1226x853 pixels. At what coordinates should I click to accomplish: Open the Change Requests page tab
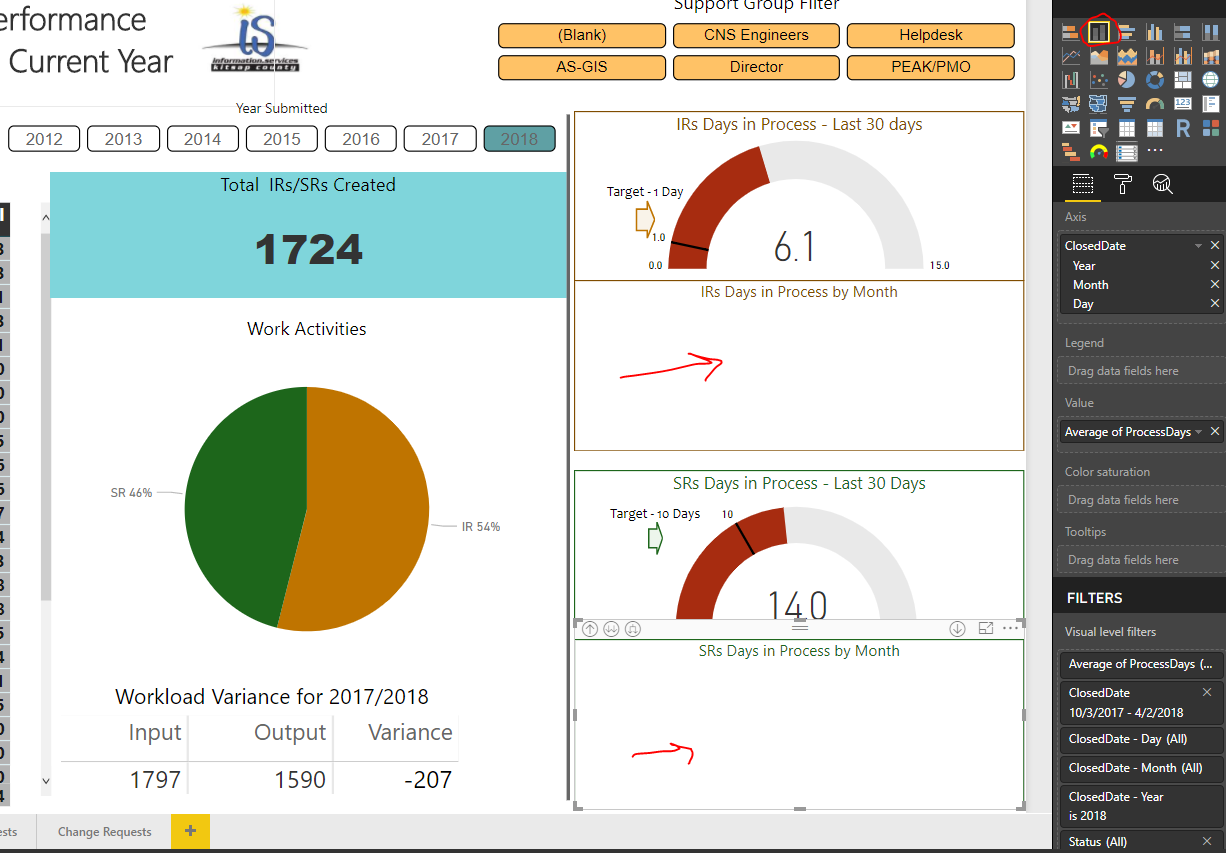point(105,832)
